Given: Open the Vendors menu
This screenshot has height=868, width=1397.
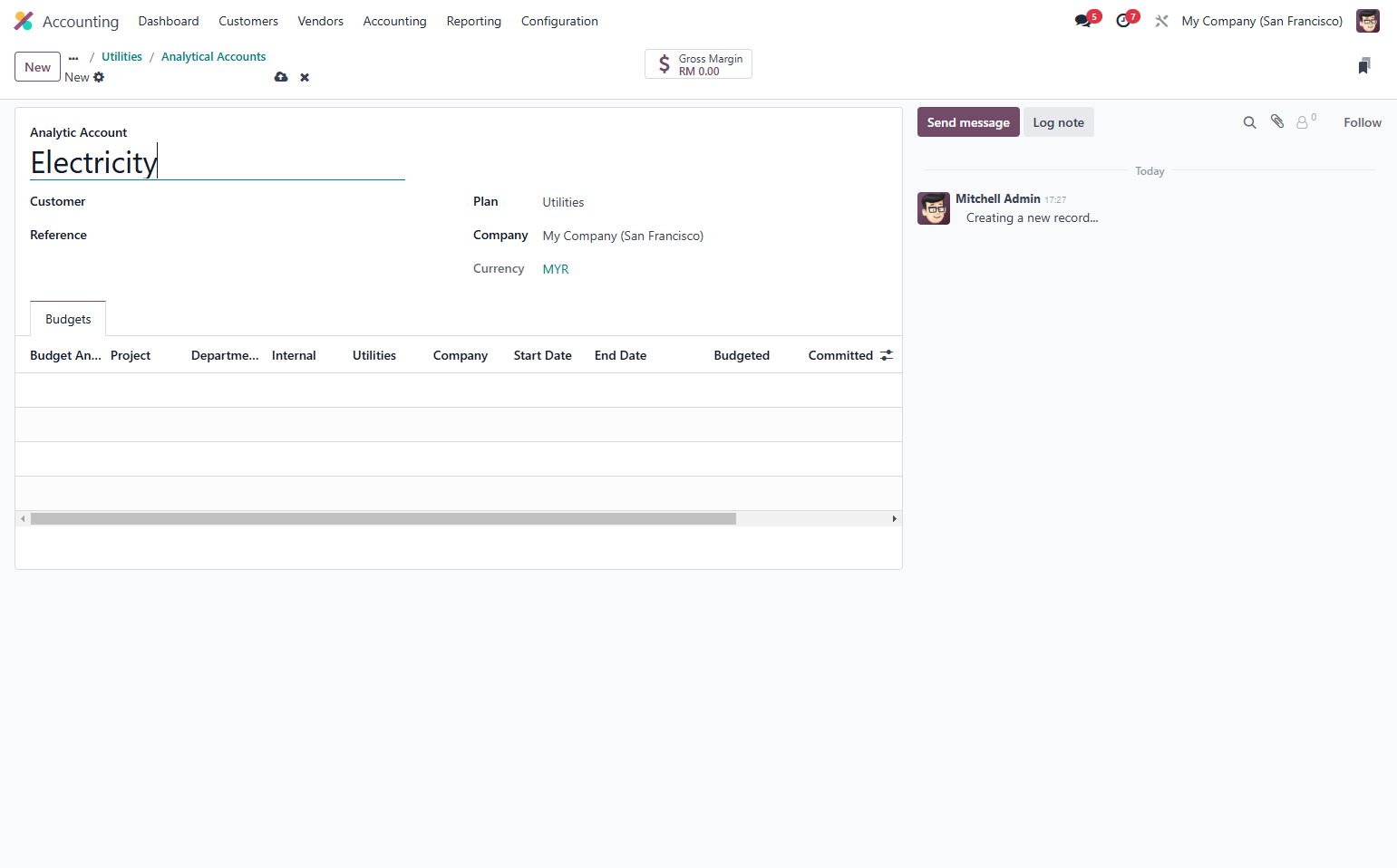Looking at the screenshot, I should 321,21.
